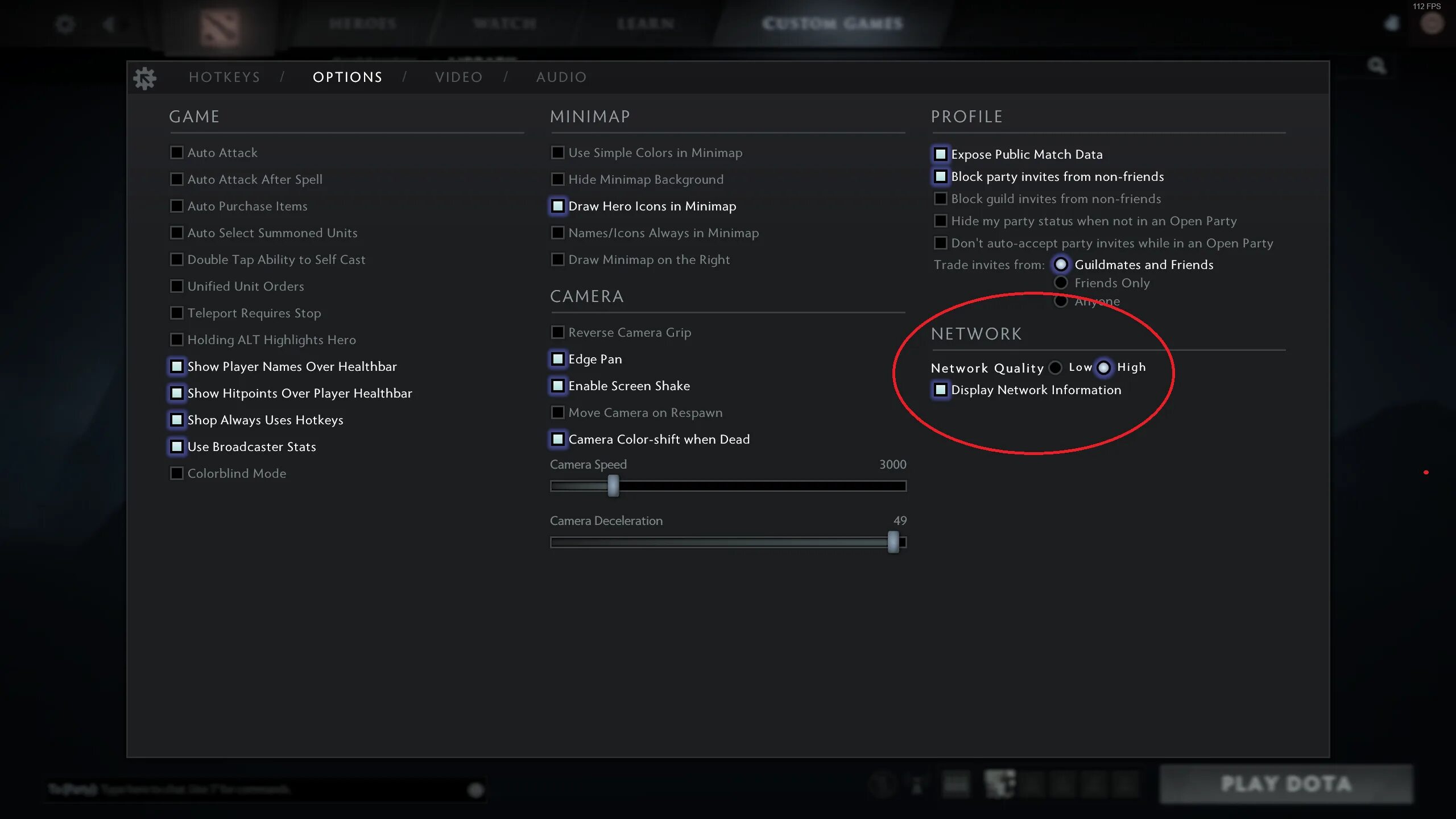This screenshot has width=1456, height=819.
Task: Click the settings gear icon in options panel
Action: (144, 78)
